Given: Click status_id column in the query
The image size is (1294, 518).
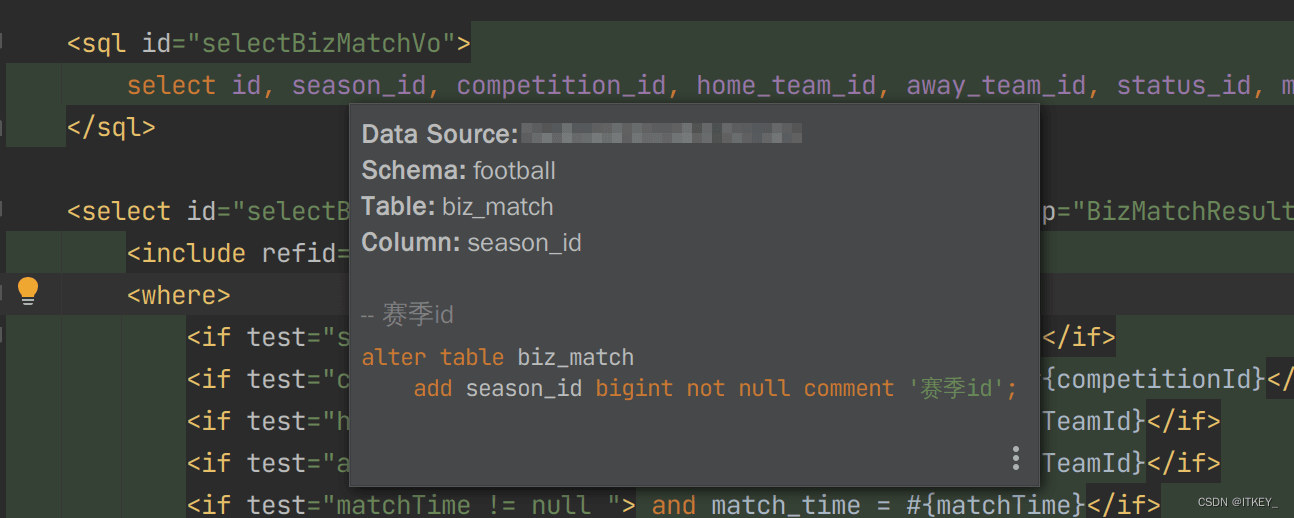Looking at the screenshot, I should 1183,85.
